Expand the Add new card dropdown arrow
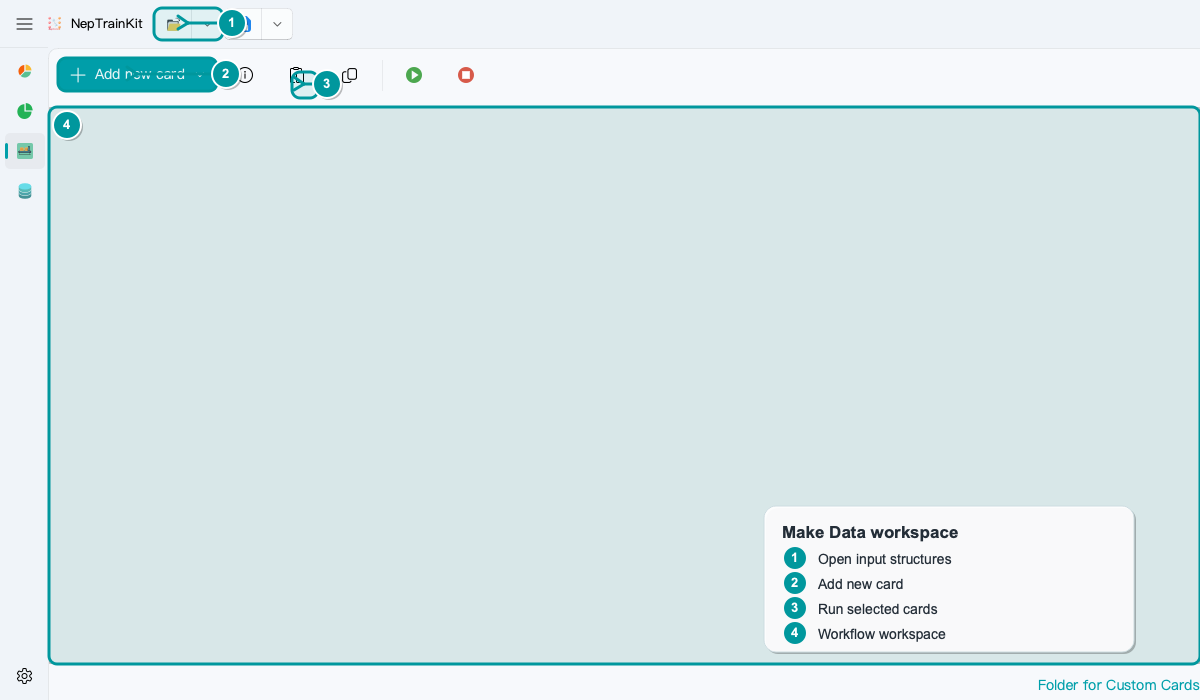Screen dimensions: 1200x700 click(200, 75)
